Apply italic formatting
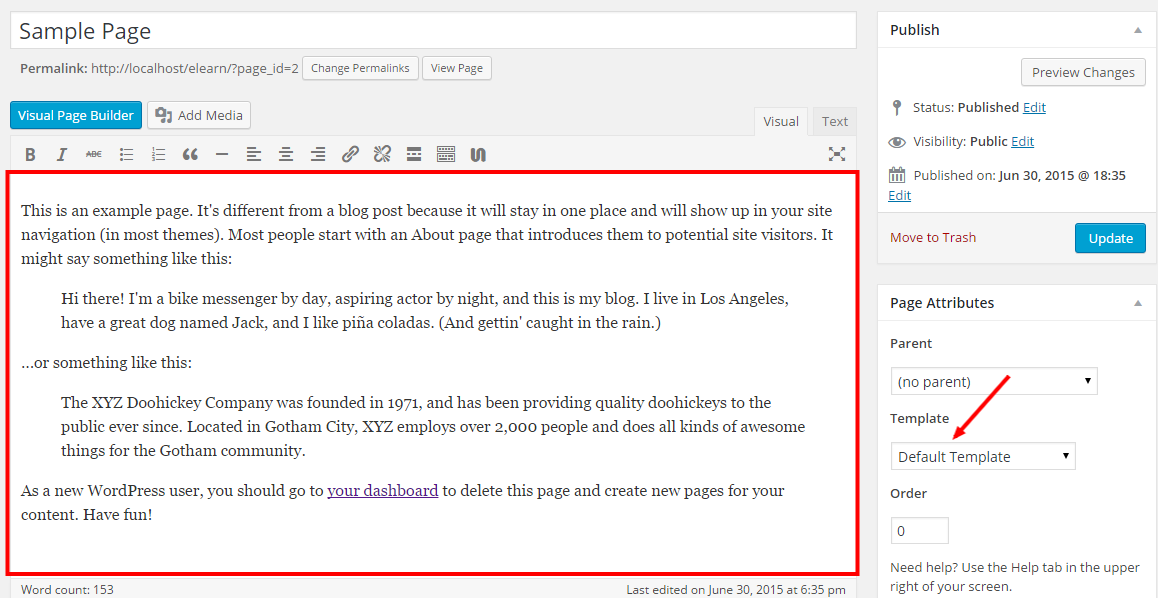The height and width of the screenshot is (598, 1158). tap(61, 154)
